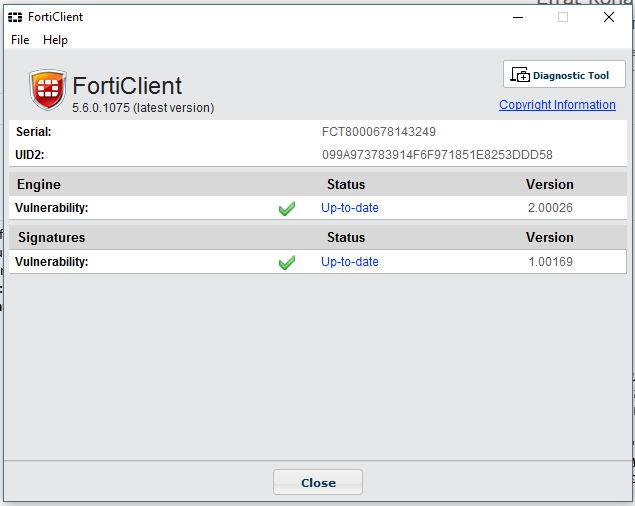Click the Engine section header

(40, 184)
